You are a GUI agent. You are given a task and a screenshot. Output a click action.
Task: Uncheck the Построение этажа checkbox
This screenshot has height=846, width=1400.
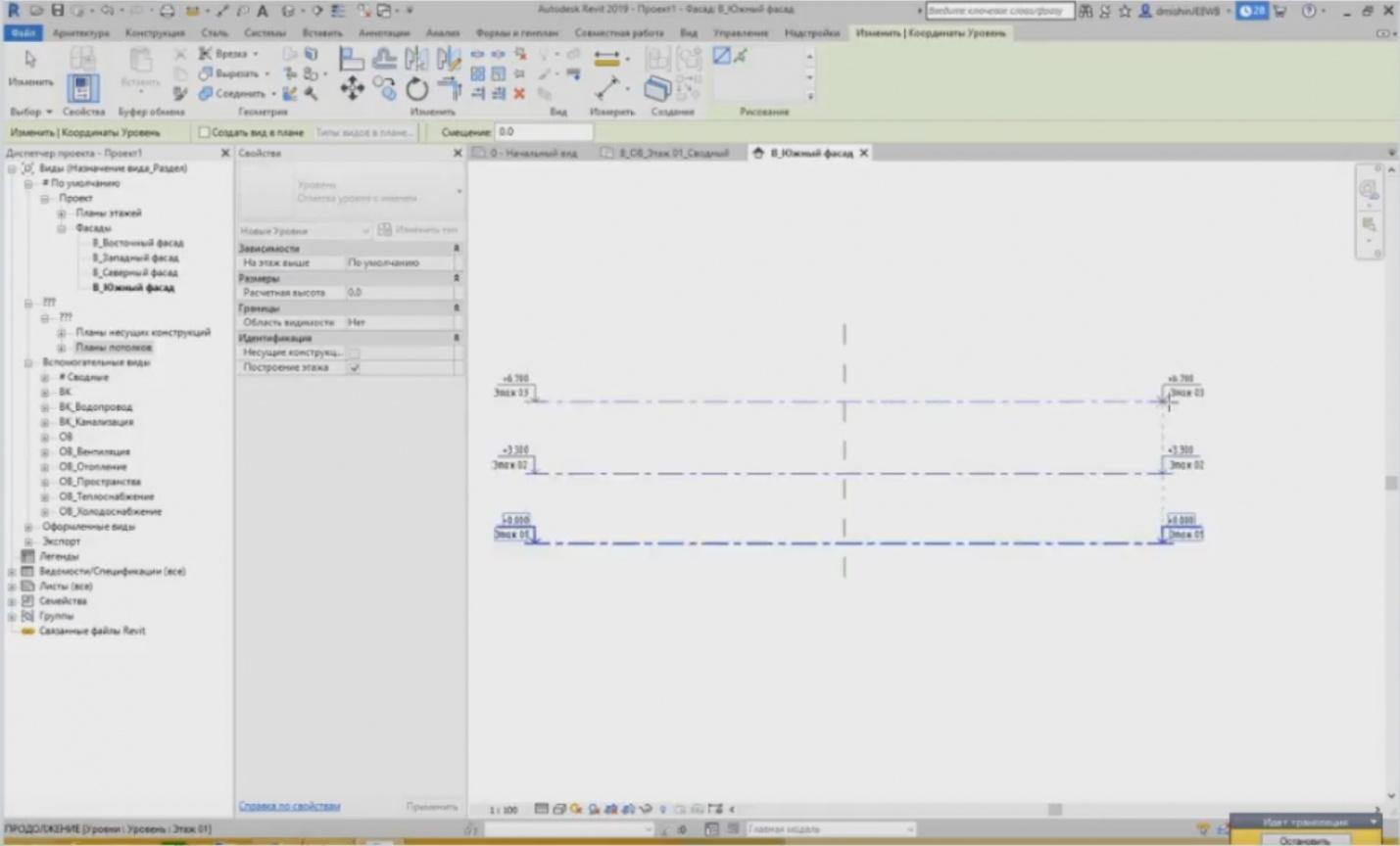(355, 368)
